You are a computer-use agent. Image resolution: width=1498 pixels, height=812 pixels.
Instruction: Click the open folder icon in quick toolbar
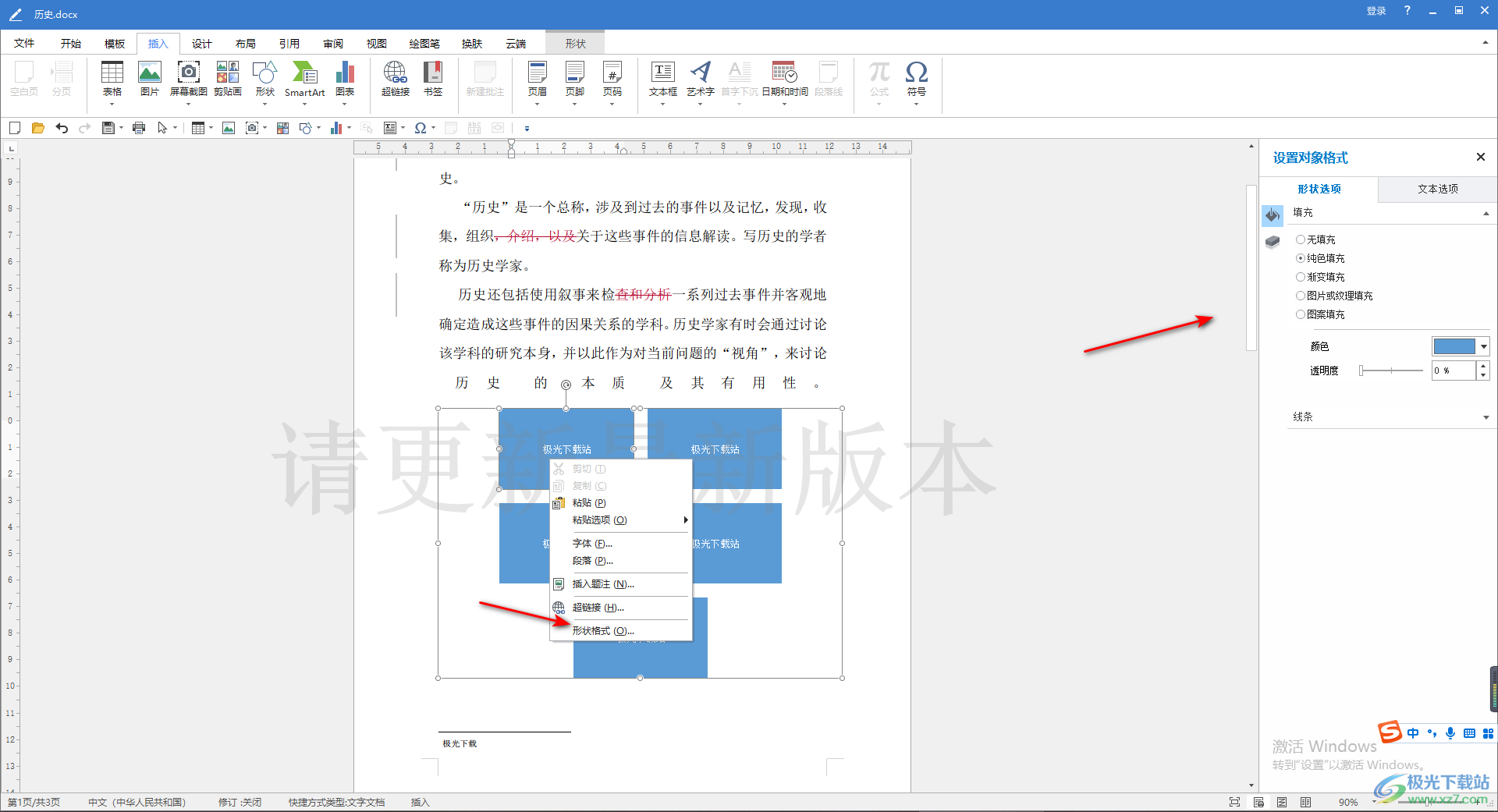[37, 128]
